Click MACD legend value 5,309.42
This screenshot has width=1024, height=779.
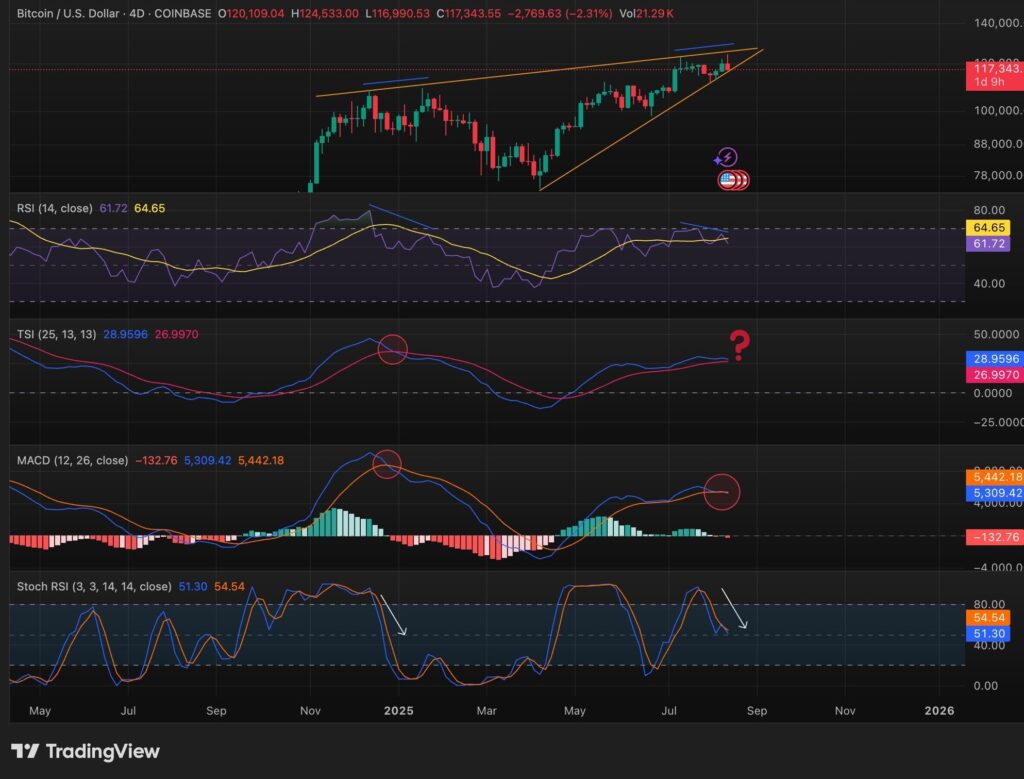[x=208, y=460]
